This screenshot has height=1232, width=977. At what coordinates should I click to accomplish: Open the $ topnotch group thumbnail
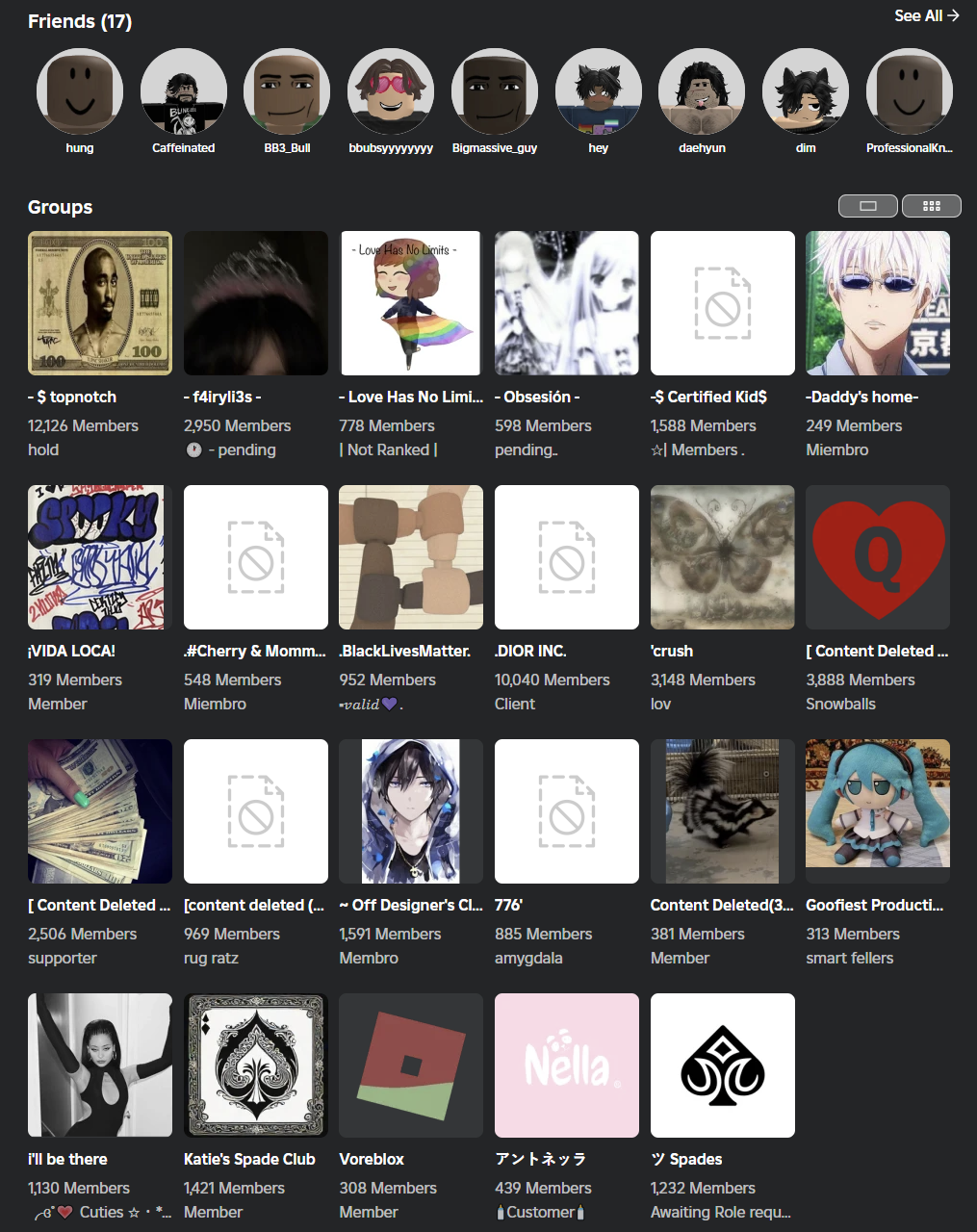pyautogui.click(x=100, y=303)
